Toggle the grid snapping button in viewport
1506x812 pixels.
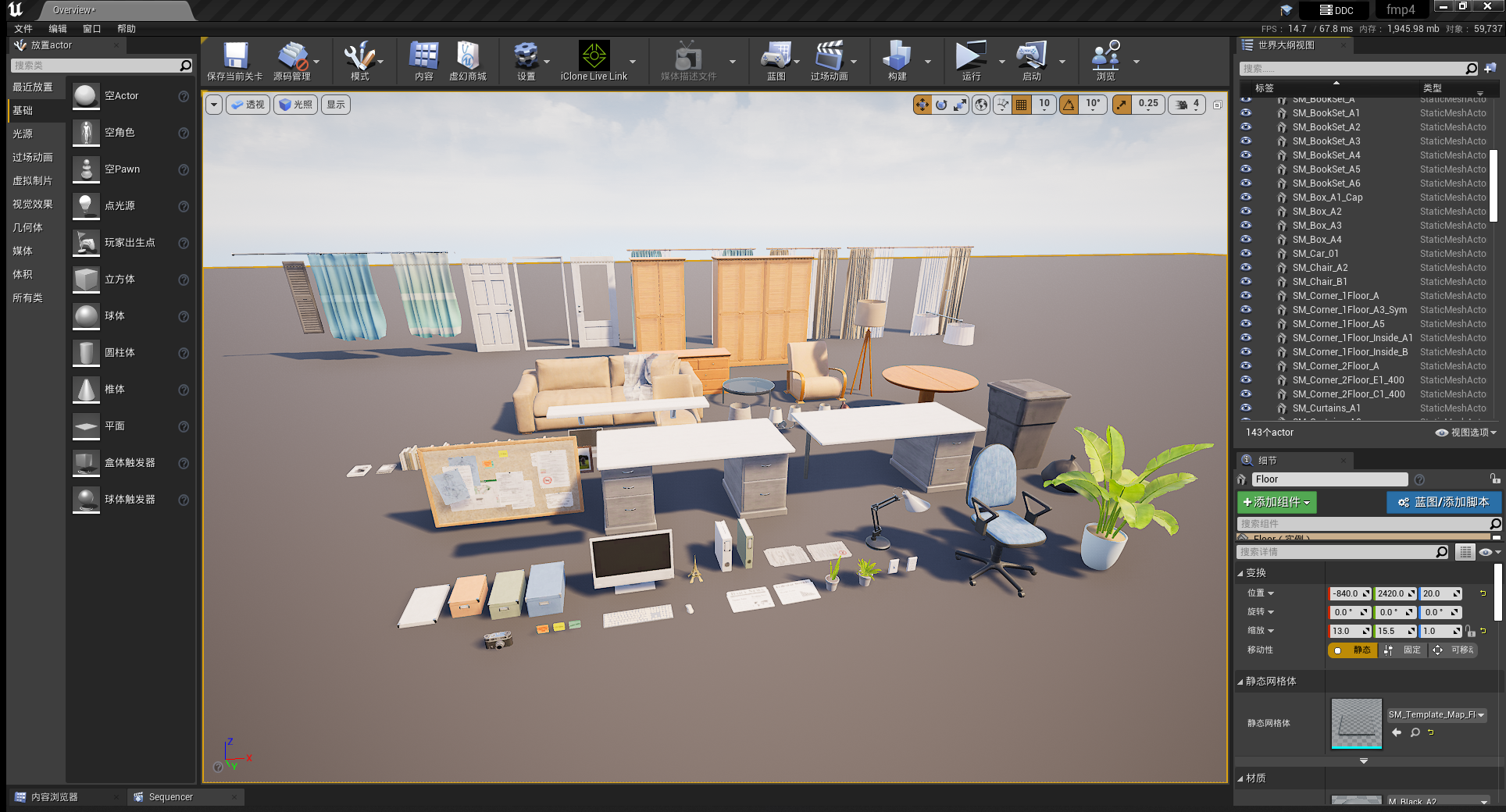pos(1021,105)
